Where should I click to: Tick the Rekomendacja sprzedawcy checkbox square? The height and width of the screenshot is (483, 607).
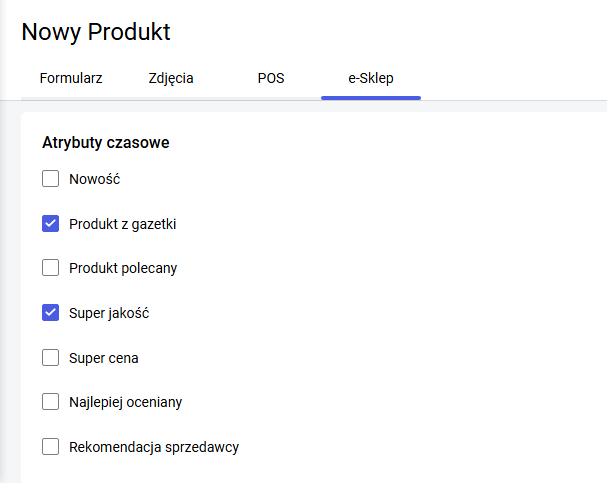point(51,446)
